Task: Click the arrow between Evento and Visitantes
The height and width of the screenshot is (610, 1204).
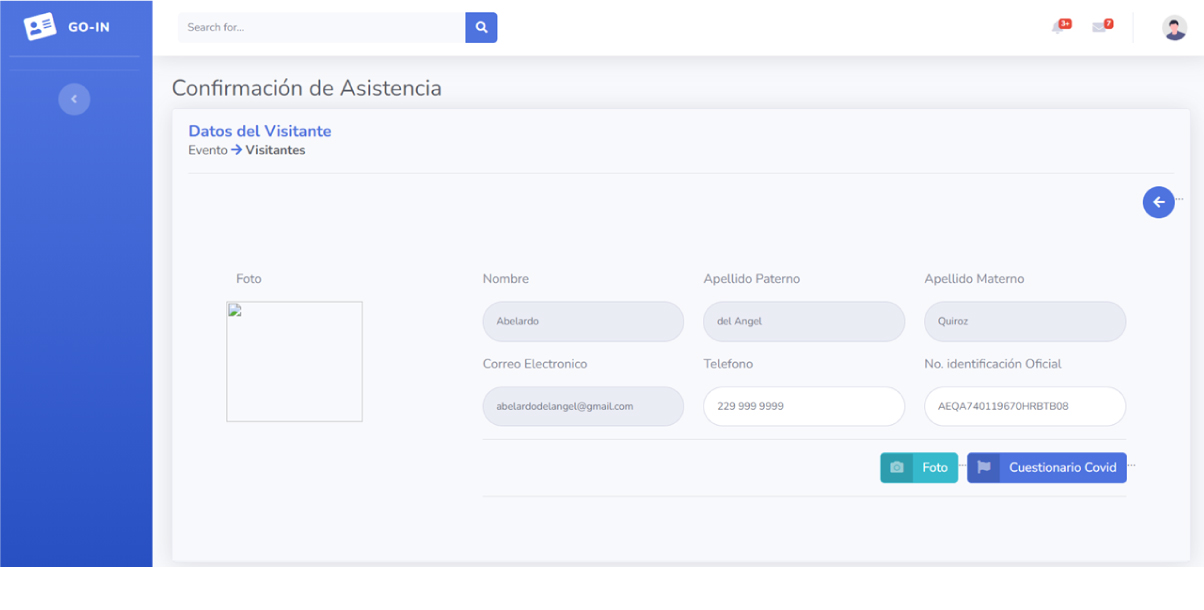Action: click(x=237, y=150)
